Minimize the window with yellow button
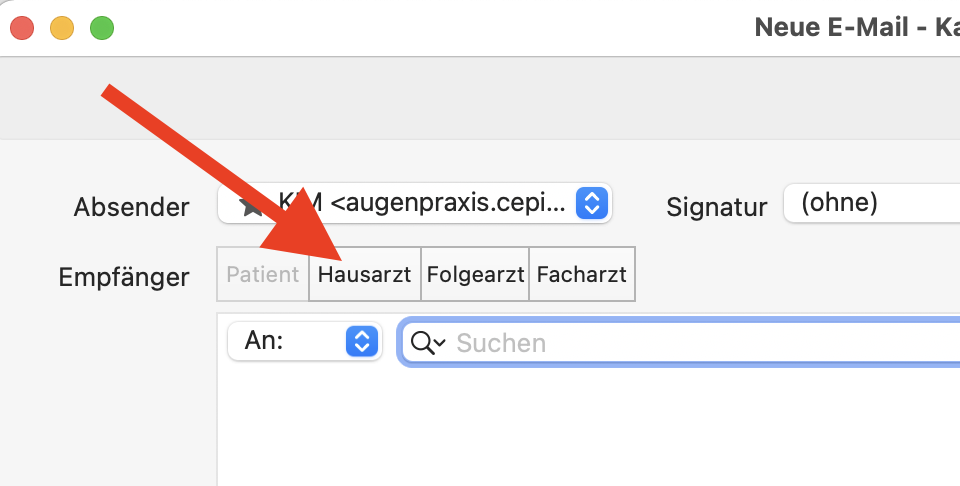The image size is (960, 486). [62, 28]
